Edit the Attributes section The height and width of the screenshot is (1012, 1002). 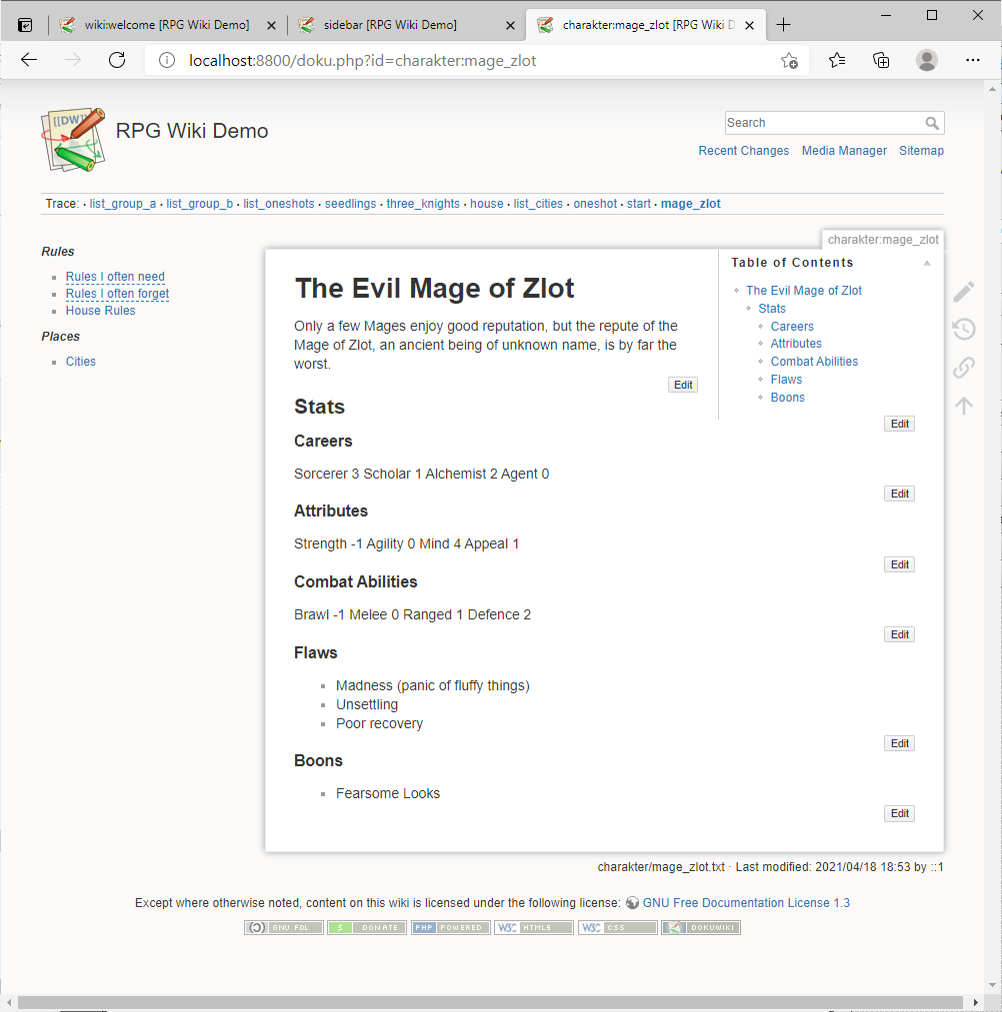pos(899,565)
